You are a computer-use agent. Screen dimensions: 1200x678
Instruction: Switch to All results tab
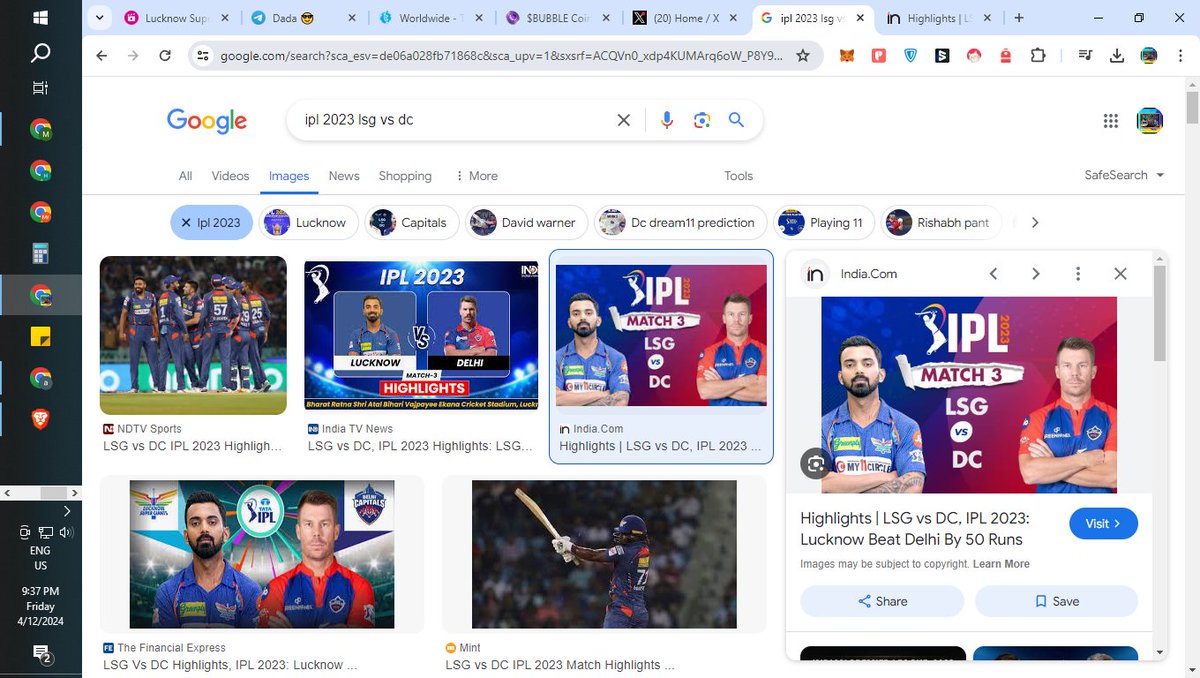(185, 175)
